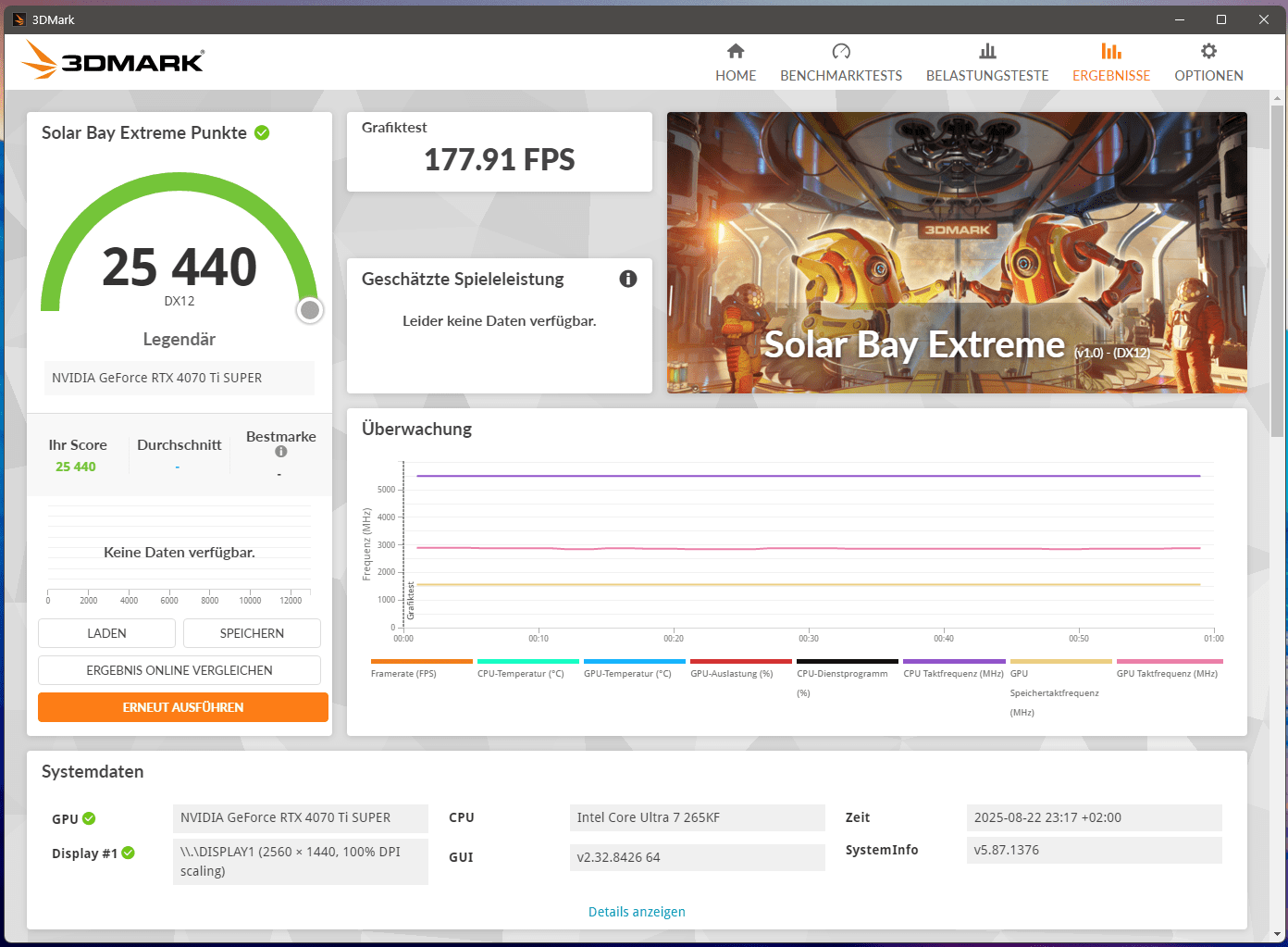This screenshot has width=1288, height=947.
Task: Click the v2.32.8426 64 GUI value
Action: pos(698,857)
